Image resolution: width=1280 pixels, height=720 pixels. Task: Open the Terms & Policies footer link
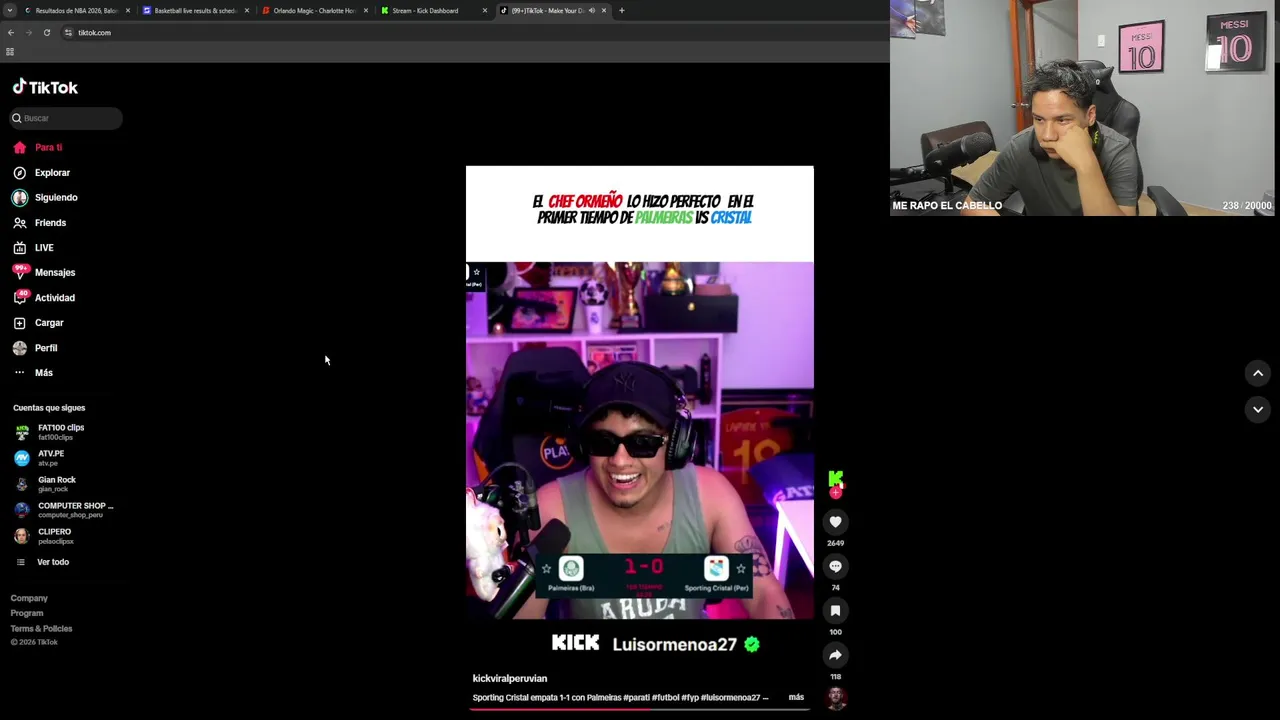pyautogui.click(x=41, y=629)
